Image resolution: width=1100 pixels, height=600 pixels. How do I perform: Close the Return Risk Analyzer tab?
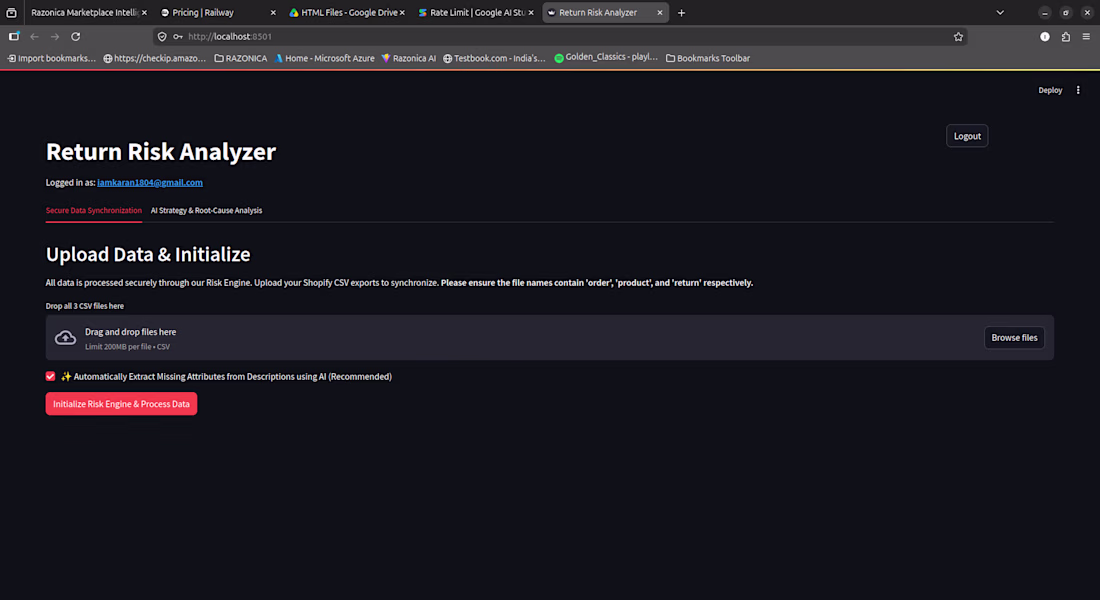point(659,13)
